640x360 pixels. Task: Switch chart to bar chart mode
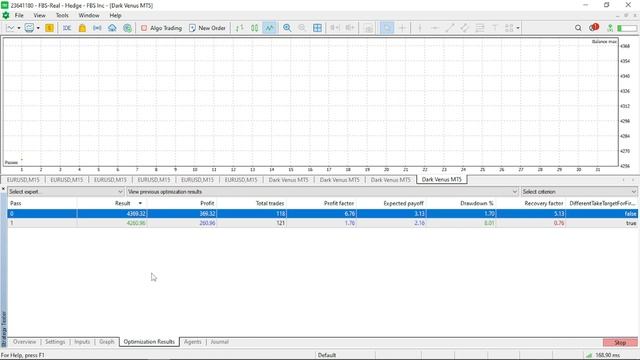(x=240, y=28)
